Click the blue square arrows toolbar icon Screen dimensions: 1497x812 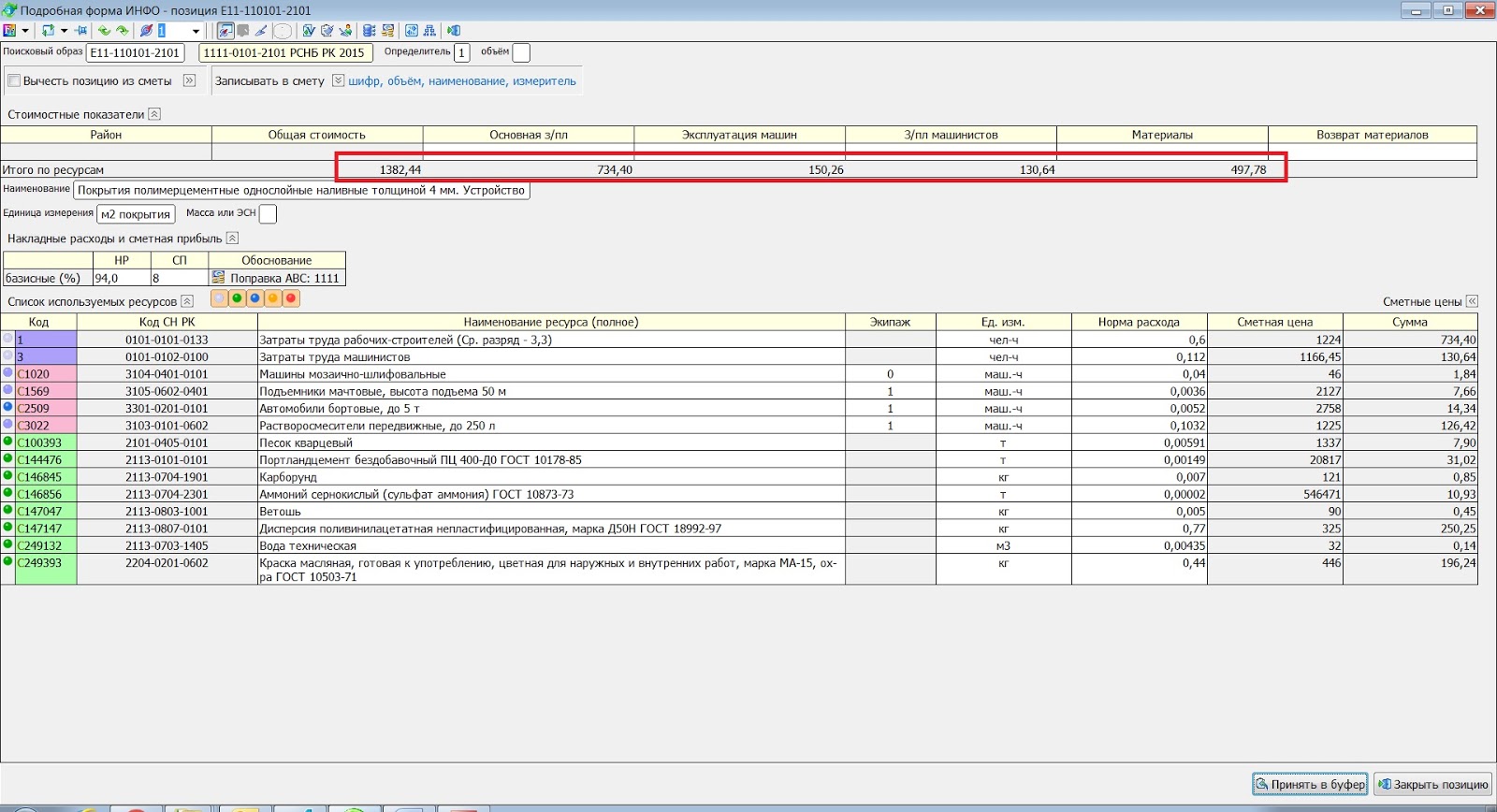click(x=411, y=31)
